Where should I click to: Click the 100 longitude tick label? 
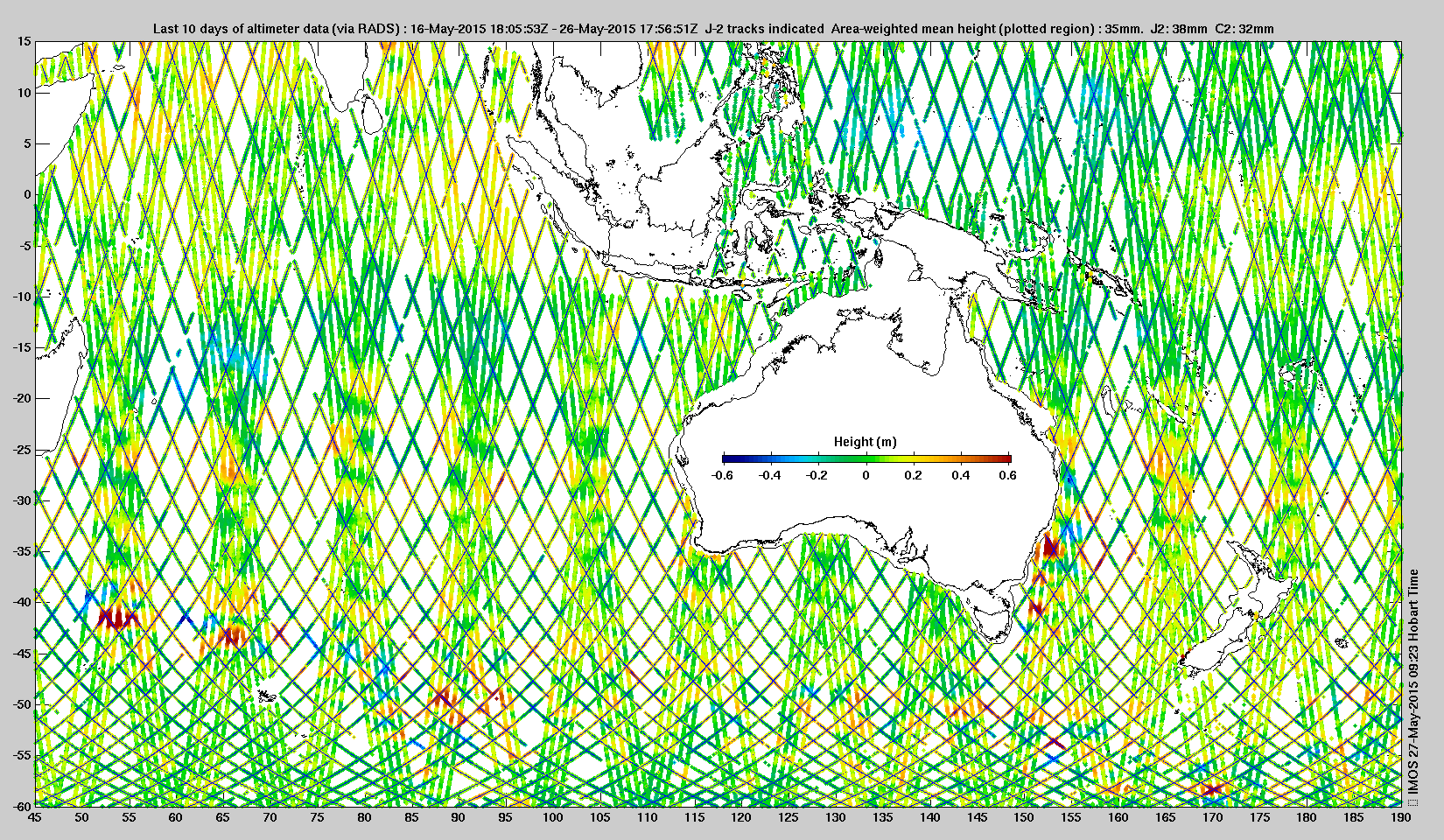click(552, 817)
